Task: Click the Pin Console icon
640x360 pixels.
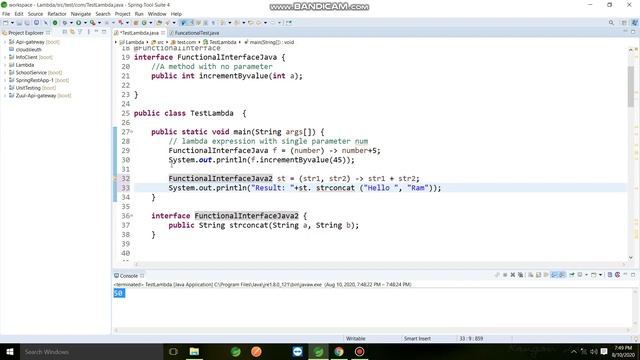Action: [571, 275]
